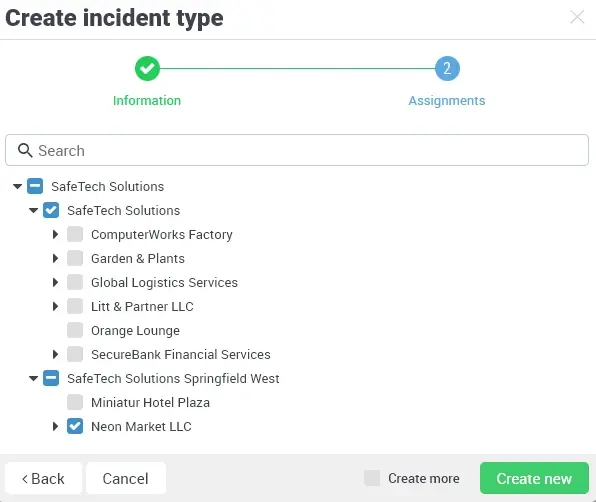
Task: Expand the Neon Market LLC node
Action: (55, 426)
